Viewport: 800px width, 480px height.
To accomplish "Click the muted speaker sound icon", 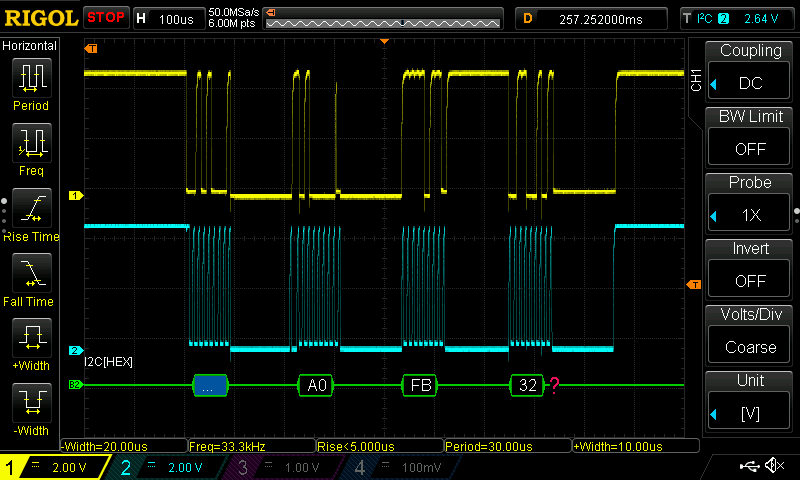I will point(775,466).
